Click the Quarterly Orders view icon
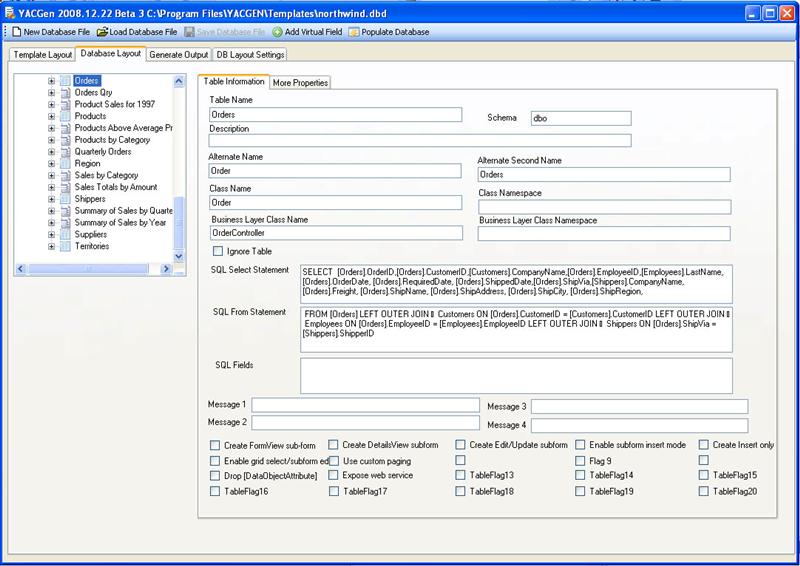The width and height of the screenshot is (800, 566). [x=65, y=152]
